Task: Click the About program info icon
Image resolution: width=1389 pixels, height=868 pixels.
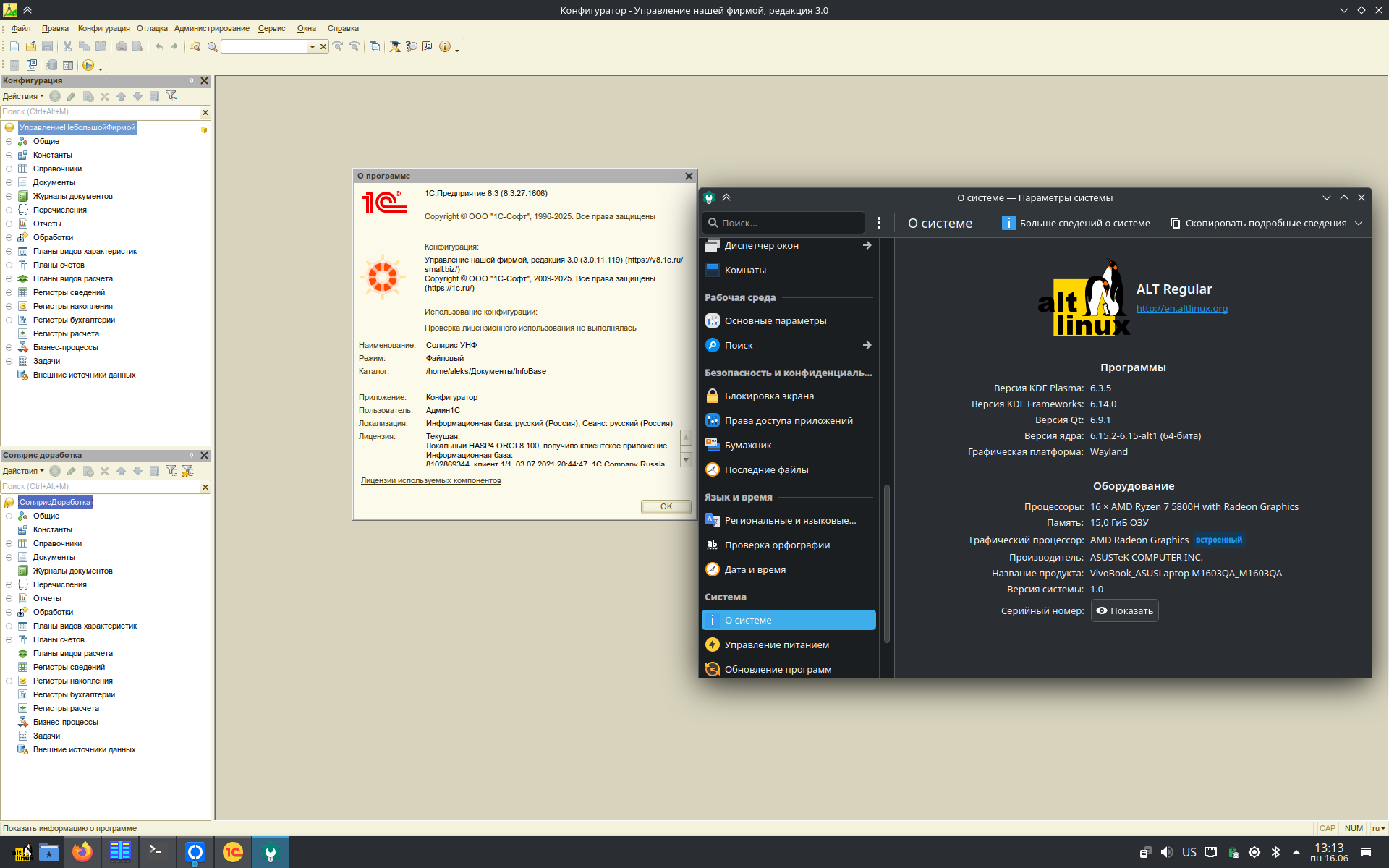Action: coord(444,46)
